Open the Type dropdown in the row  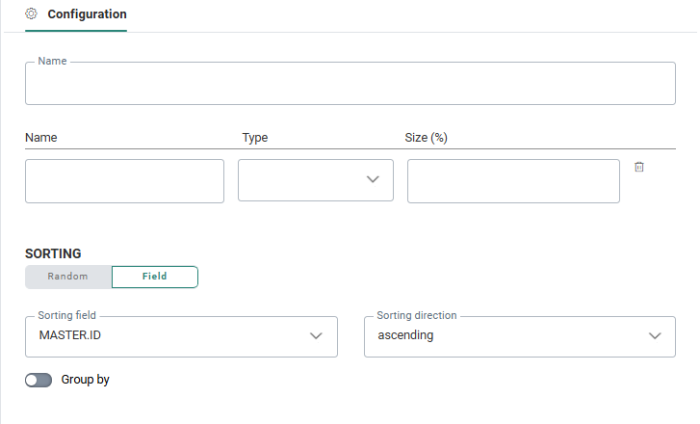point(315,180)
